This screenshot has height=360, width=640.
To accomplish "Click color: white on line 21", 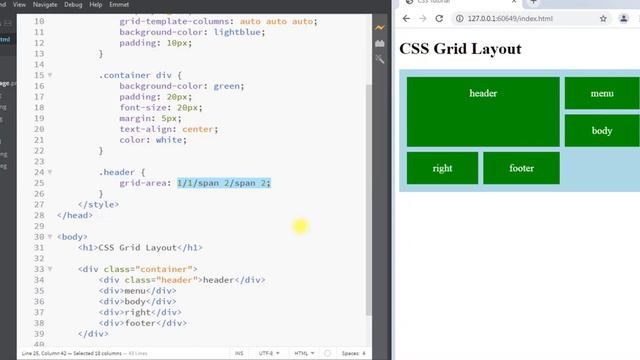I will 153,140.
